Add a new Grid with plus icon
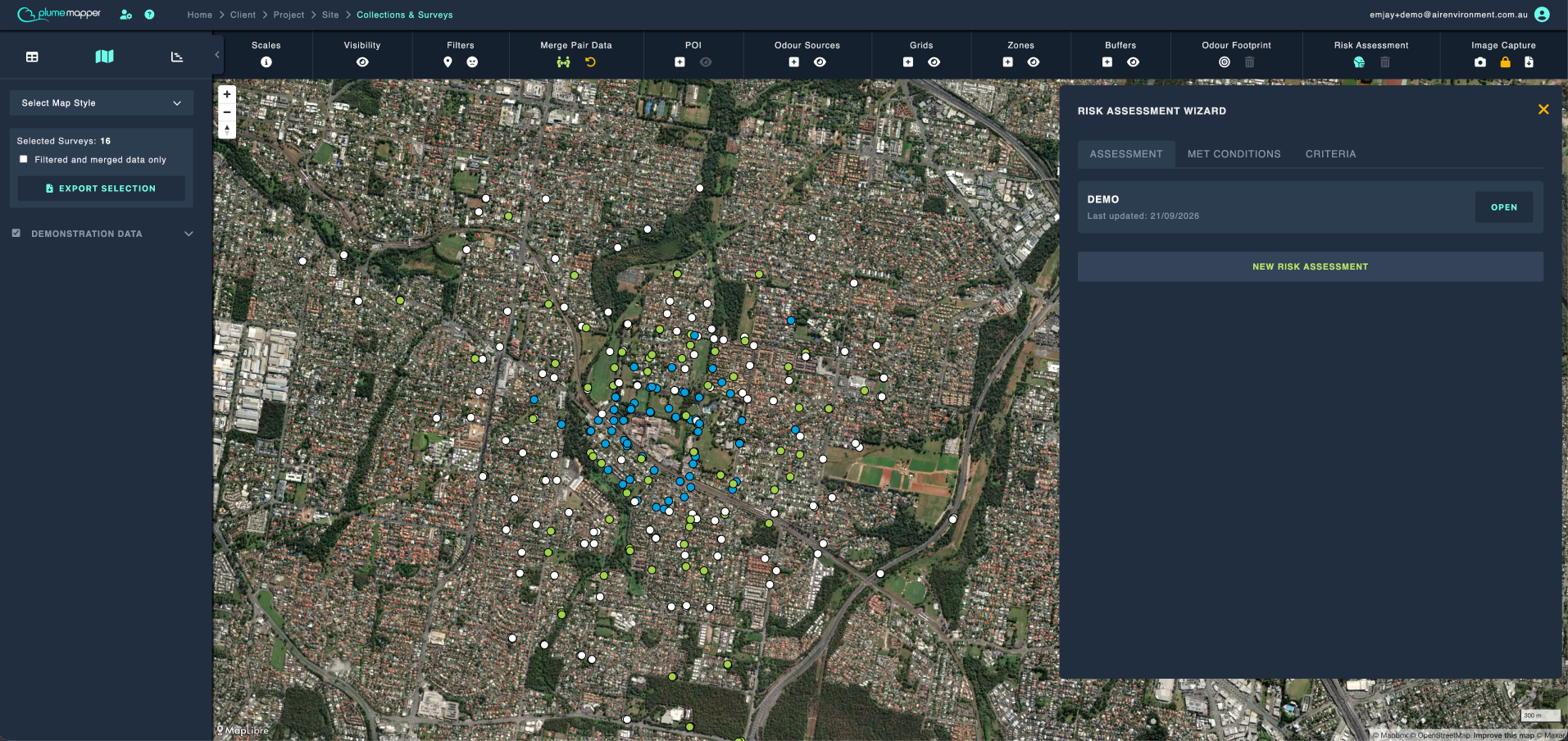 click(x=908, y=62)
